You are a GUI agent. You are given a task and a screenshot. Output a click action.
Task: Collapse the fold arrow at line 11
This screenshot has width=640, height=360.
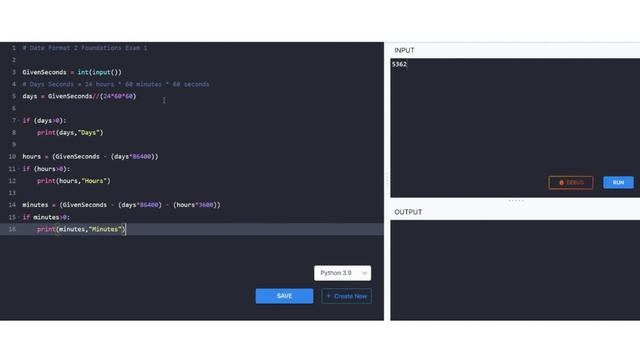[x=19, y=169]
